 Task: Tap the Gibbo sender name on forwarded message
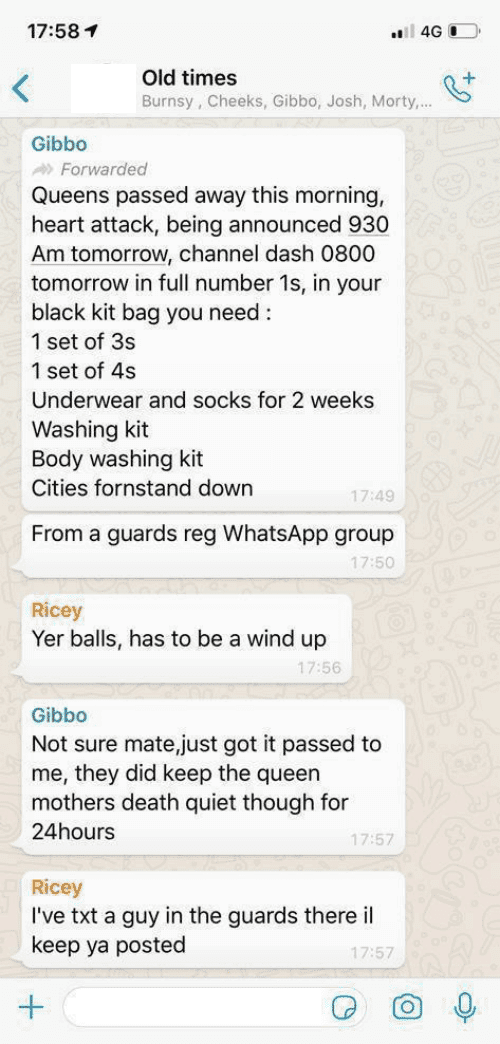click(59, 144)
